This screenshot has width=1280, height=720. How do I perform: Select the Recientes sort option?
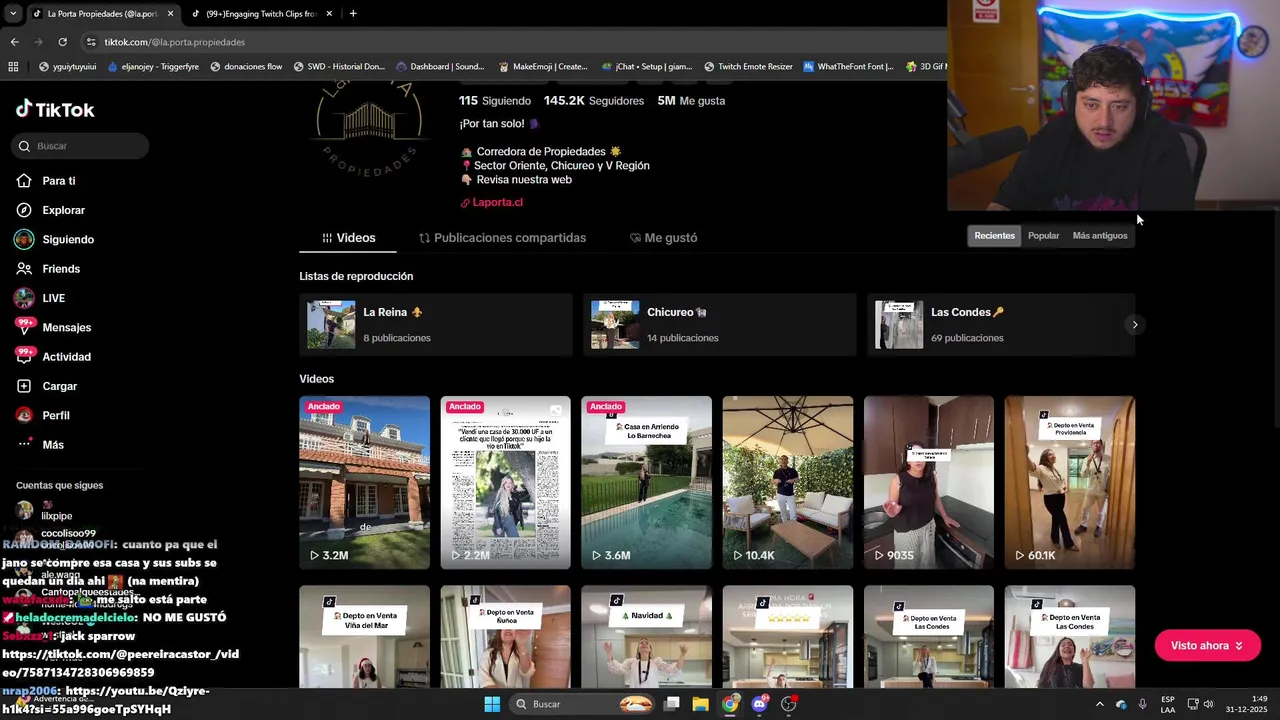click(994, 236)
